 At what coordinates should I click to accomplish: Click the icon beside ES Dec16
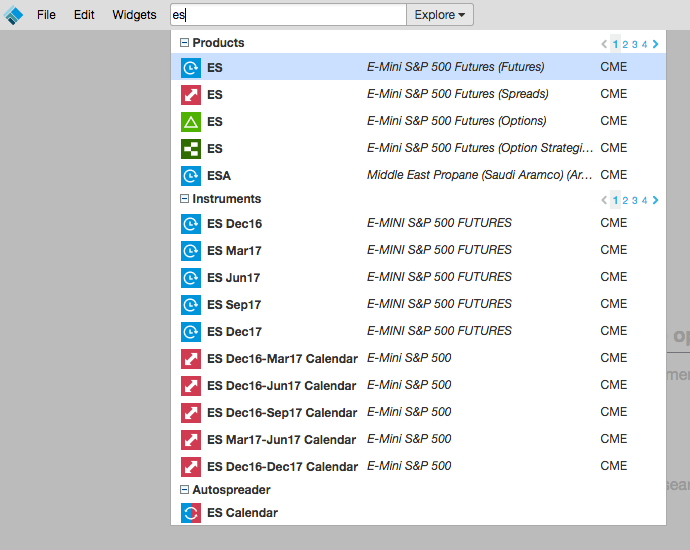(191, 224)
